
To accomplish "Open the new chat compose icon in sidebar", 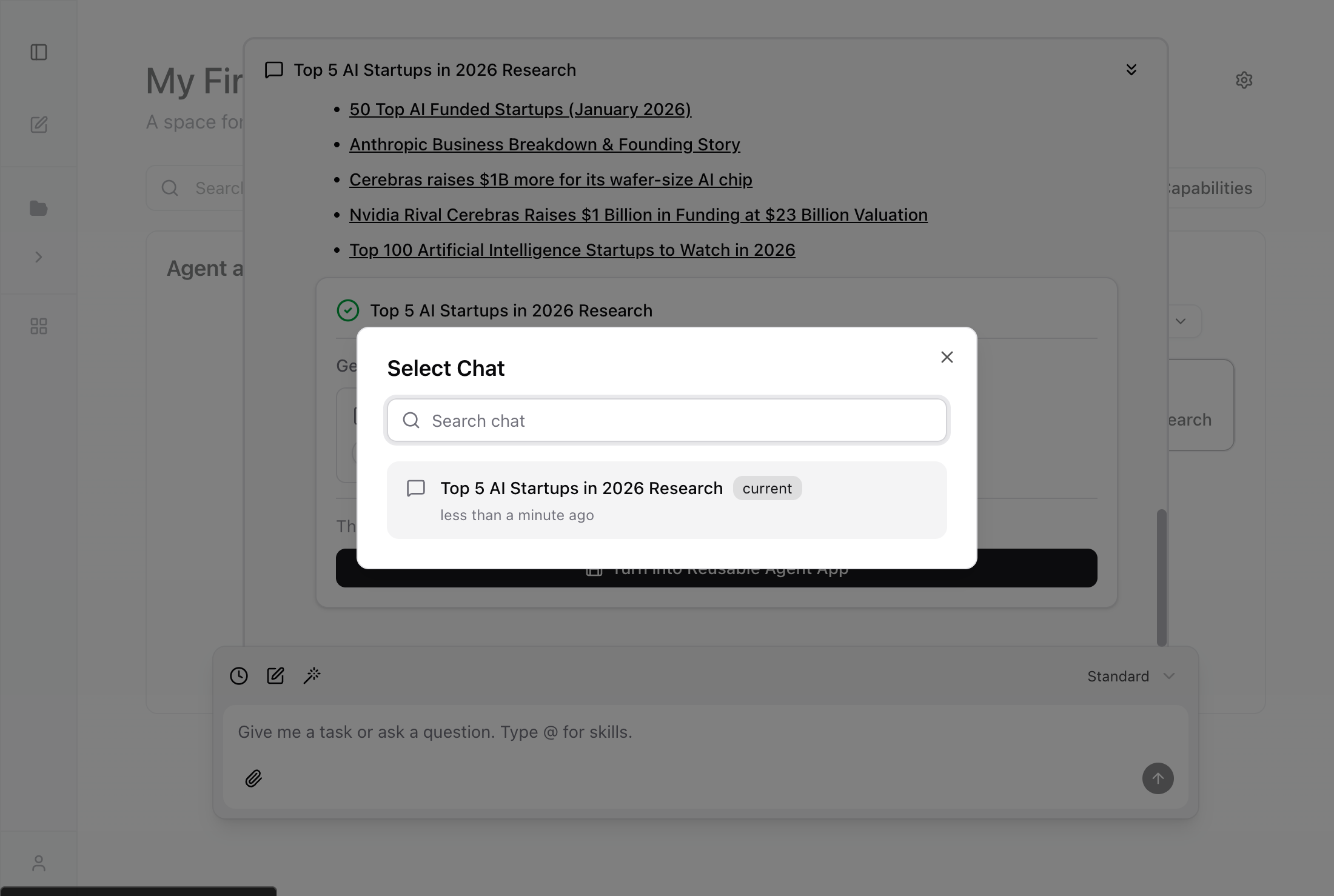I will [39, 125].
